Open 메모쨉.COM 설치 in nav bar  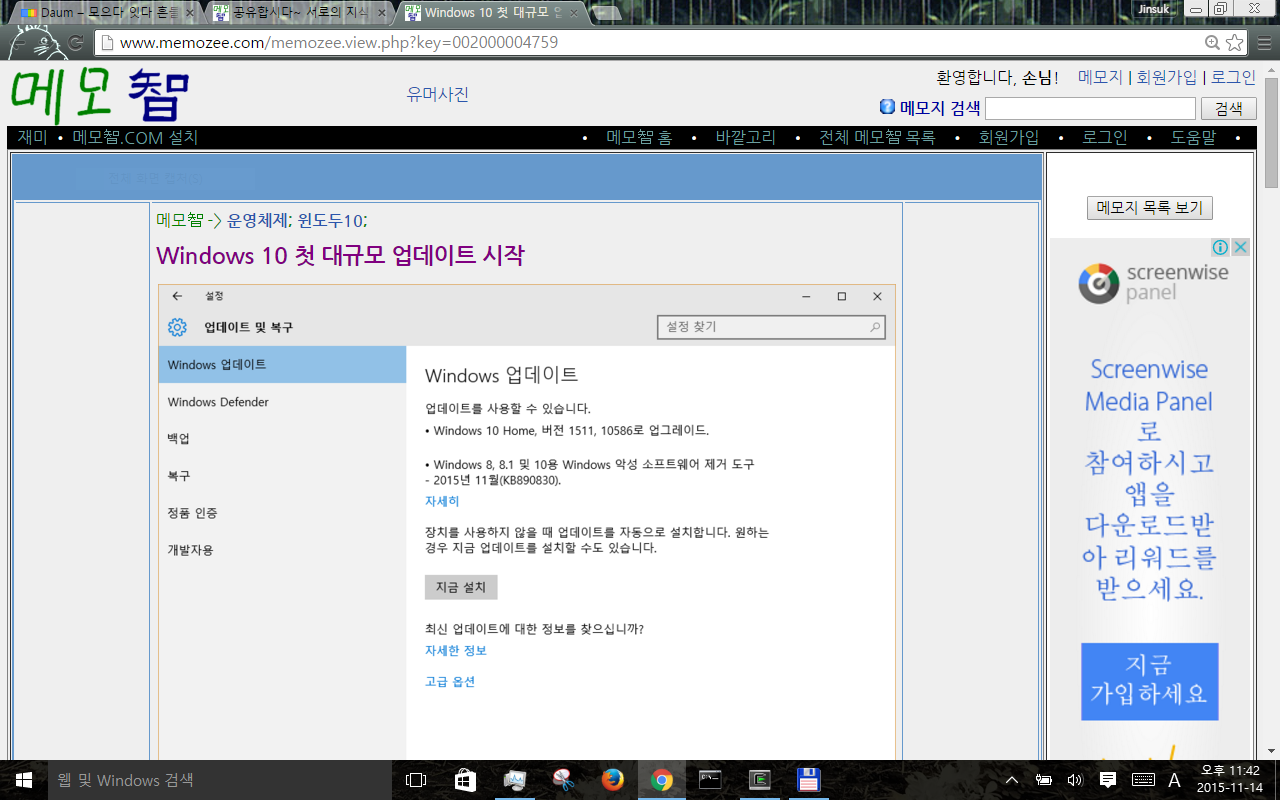click(x=135, y=137)
